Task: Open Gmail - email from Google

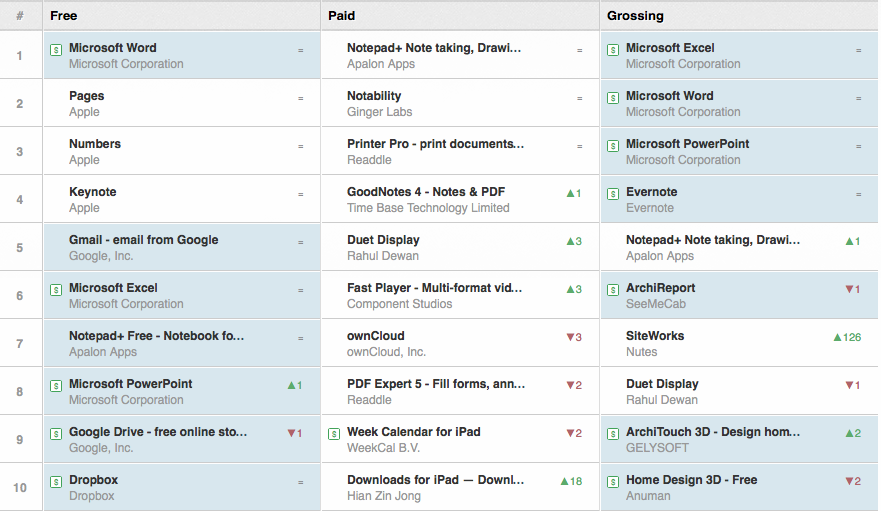Action: [x=143, y=240]
